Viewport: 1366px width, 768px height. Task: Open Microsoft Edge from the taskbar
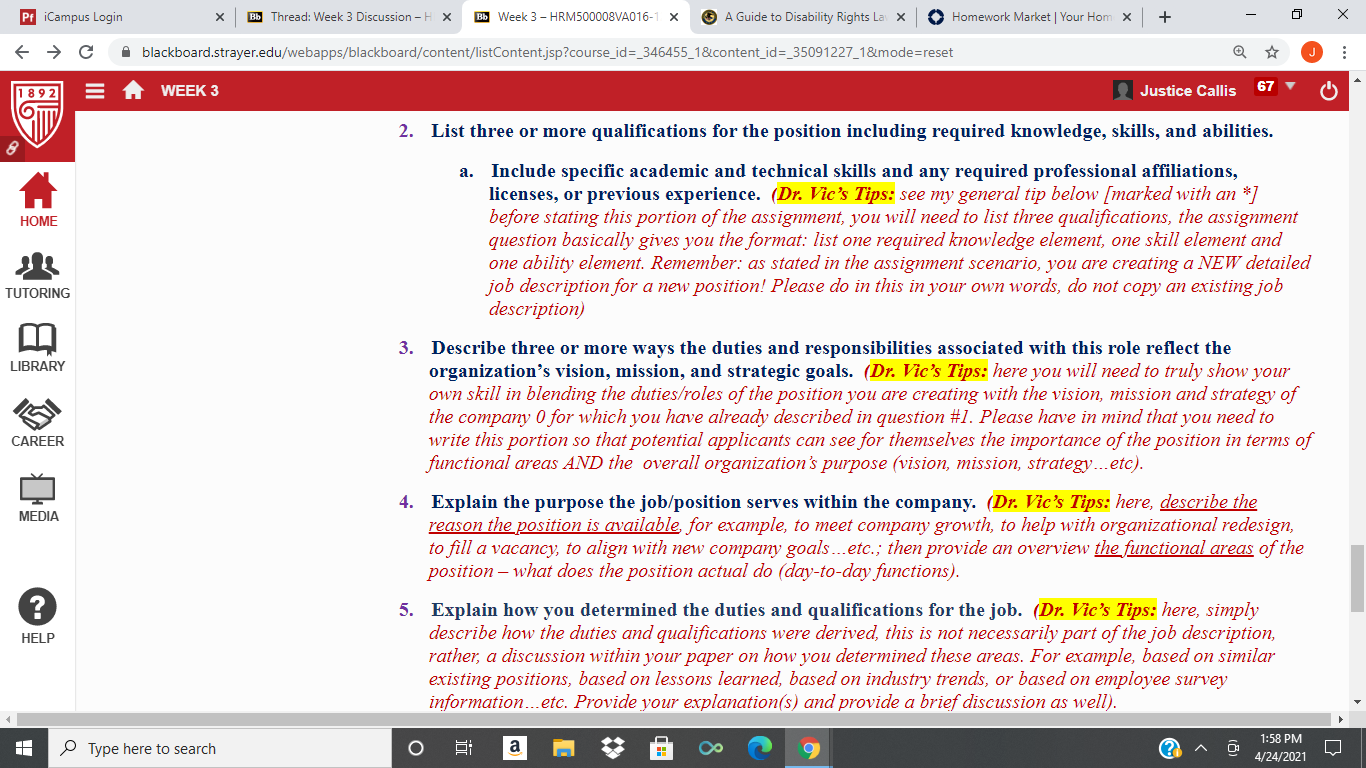[x=760, y=748]
